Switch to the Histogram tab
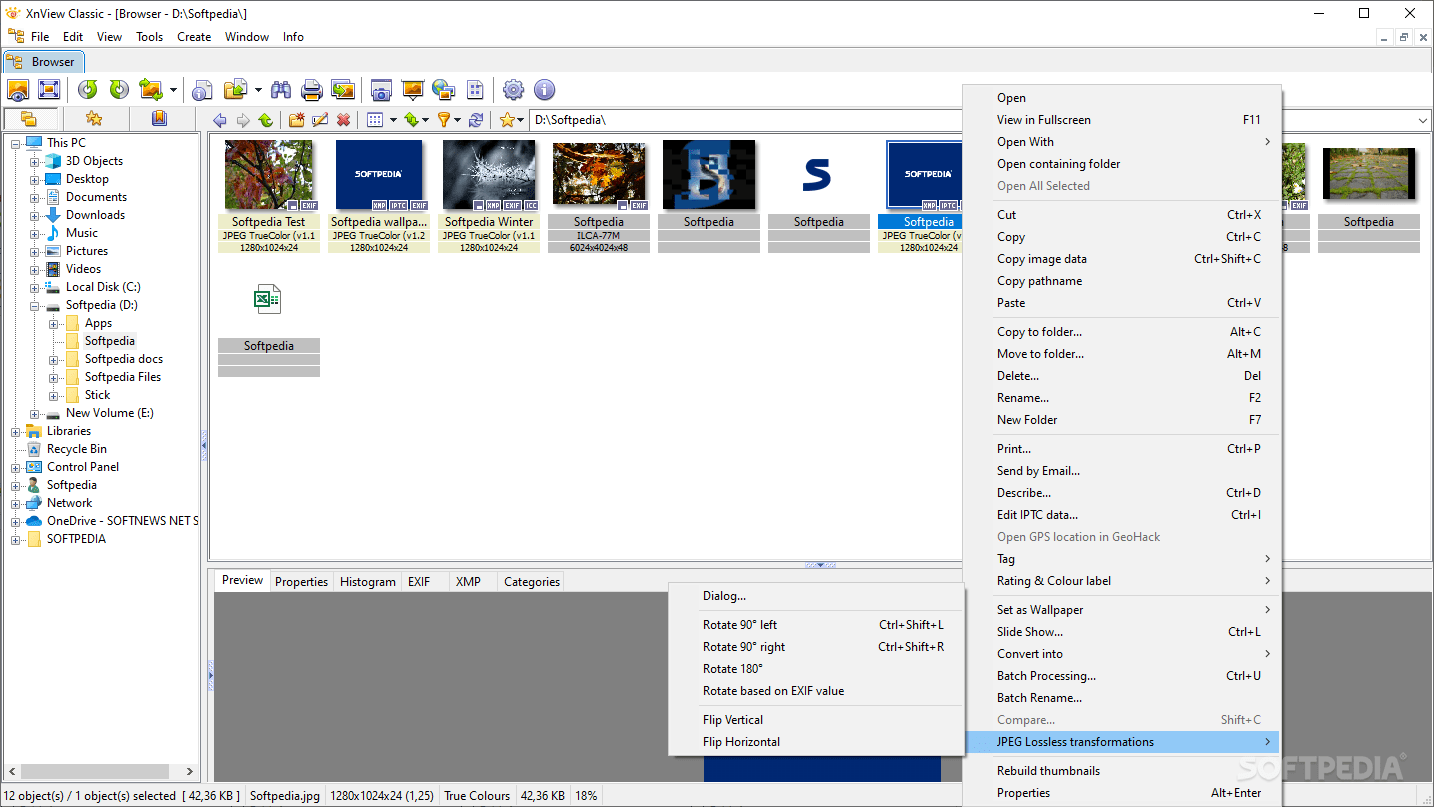 point(367,582)
